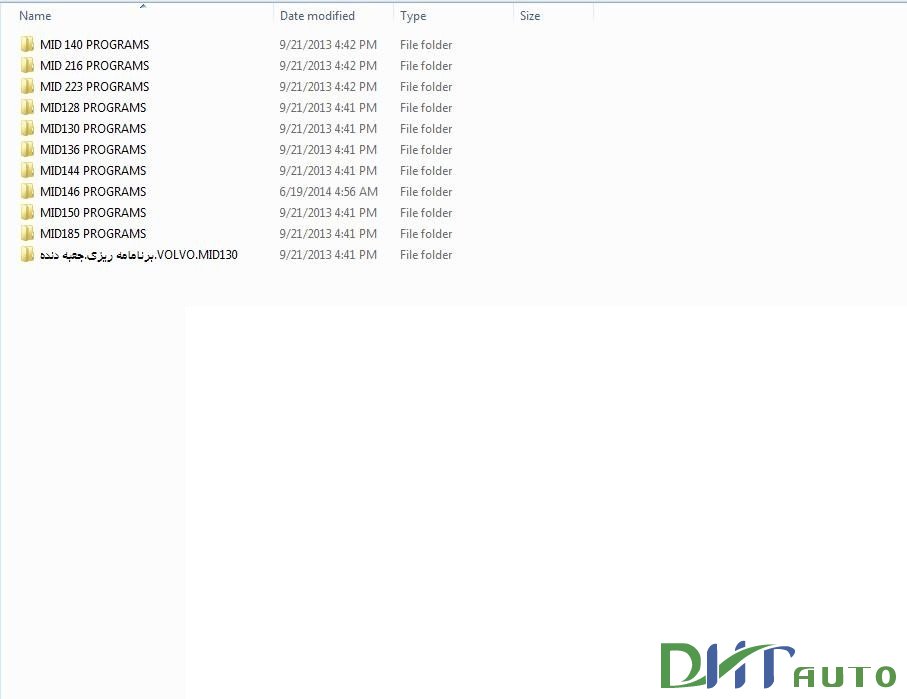The height and width of the screenshot is (699, 907).
Task: Click the MID 216 PROGRAMS folder icon
Action: 26,65
